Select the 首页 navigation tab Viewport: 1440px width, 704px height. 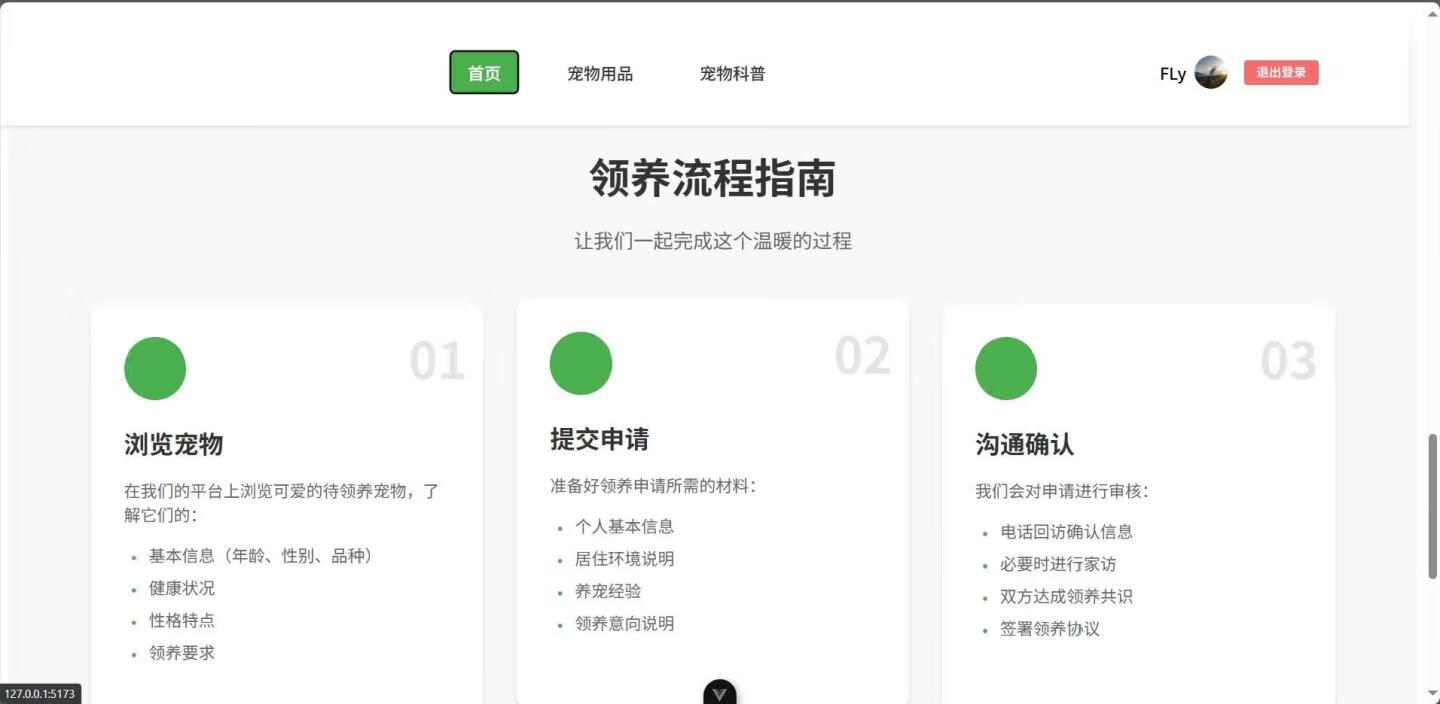pos(484,73)
